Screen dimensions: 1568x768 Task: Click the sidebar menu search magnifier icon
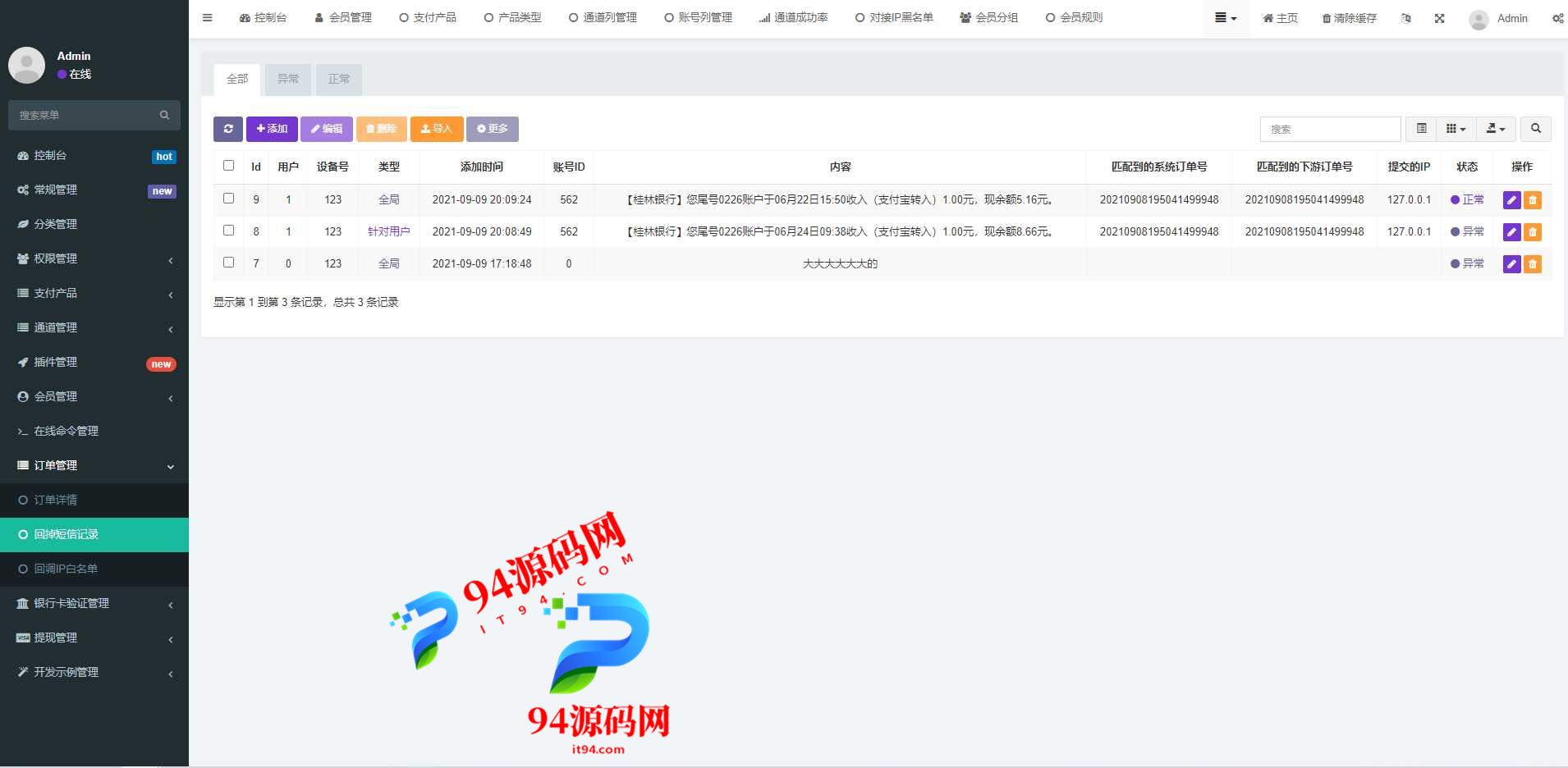point(164,115)
